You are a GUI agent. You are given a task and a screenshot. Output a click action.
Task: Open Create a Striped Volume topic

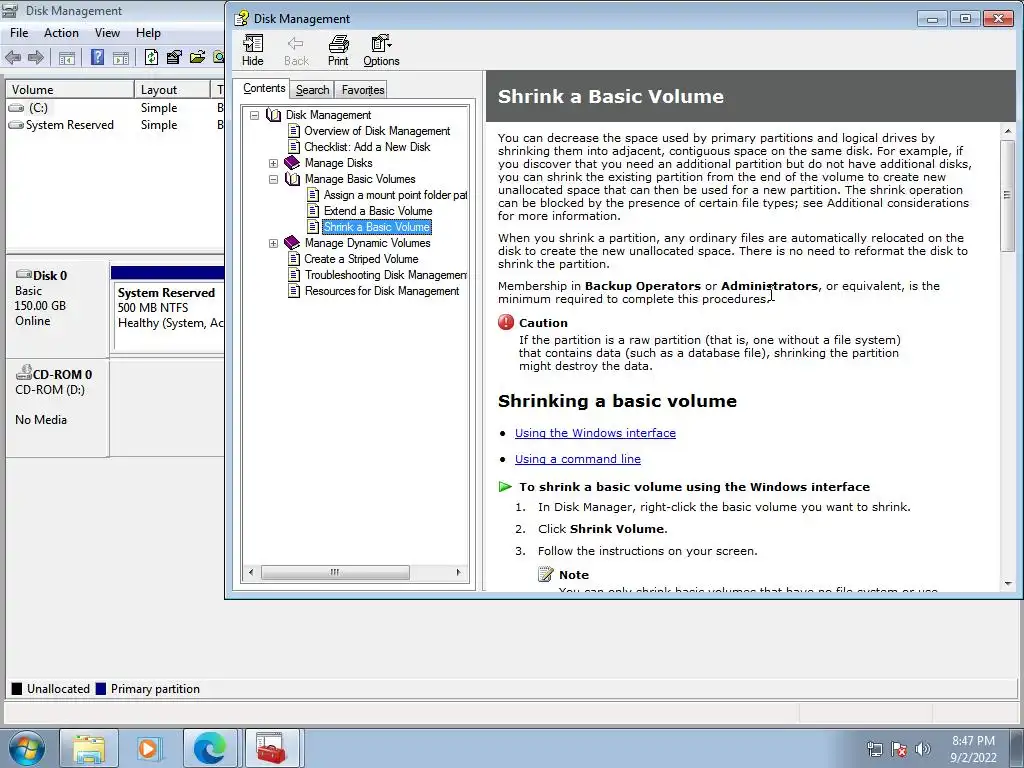coord(361,259)
